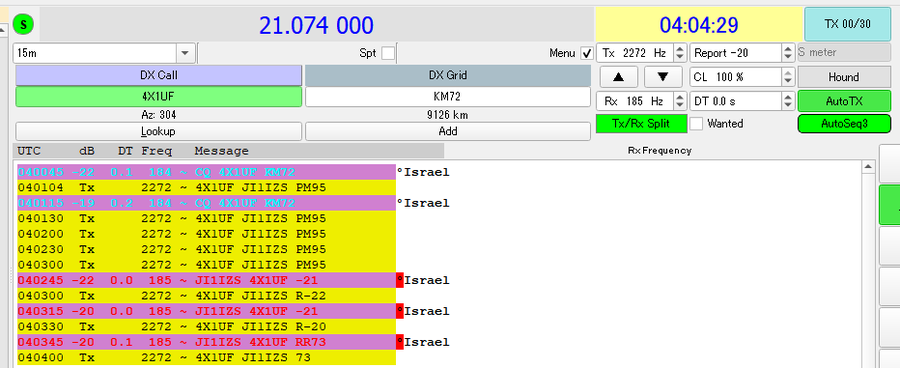Click the Lookup button

click(158, 131)
